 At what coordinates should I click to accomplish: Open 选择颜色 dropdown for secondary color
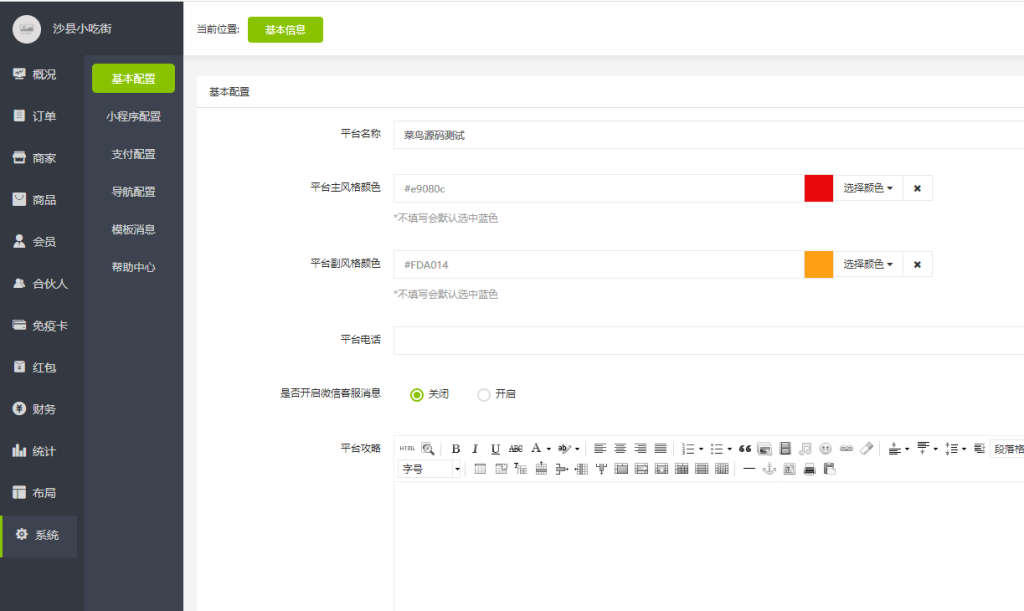tap(868, 264)
